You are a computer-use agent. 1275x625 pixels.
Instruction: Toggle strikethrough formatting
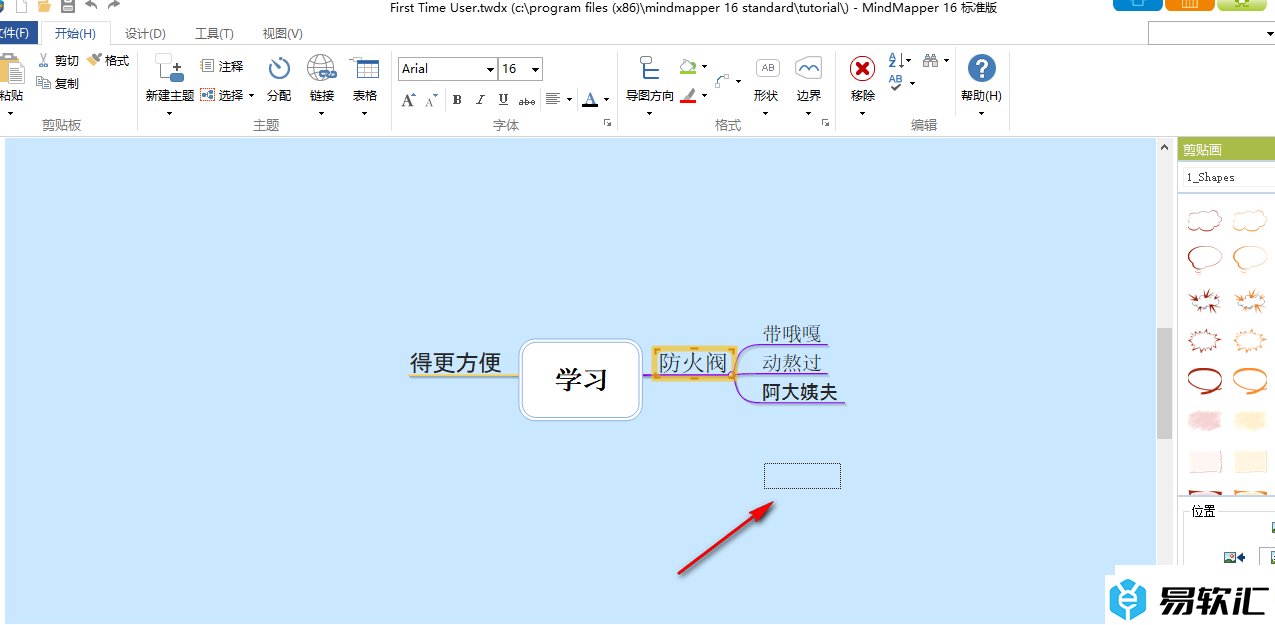tap(527, 100)
